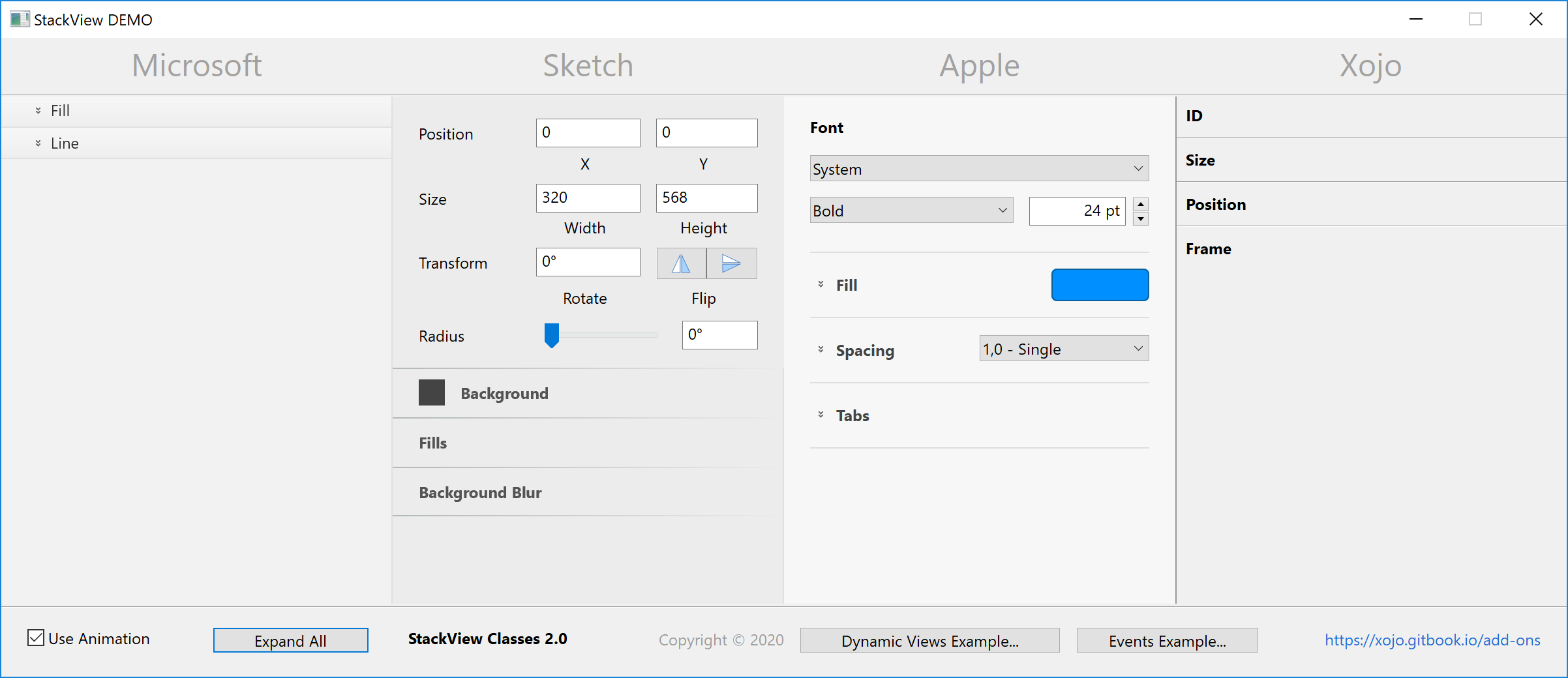Click the Radius value field
1568x678 pixels.
pos(719,334)
